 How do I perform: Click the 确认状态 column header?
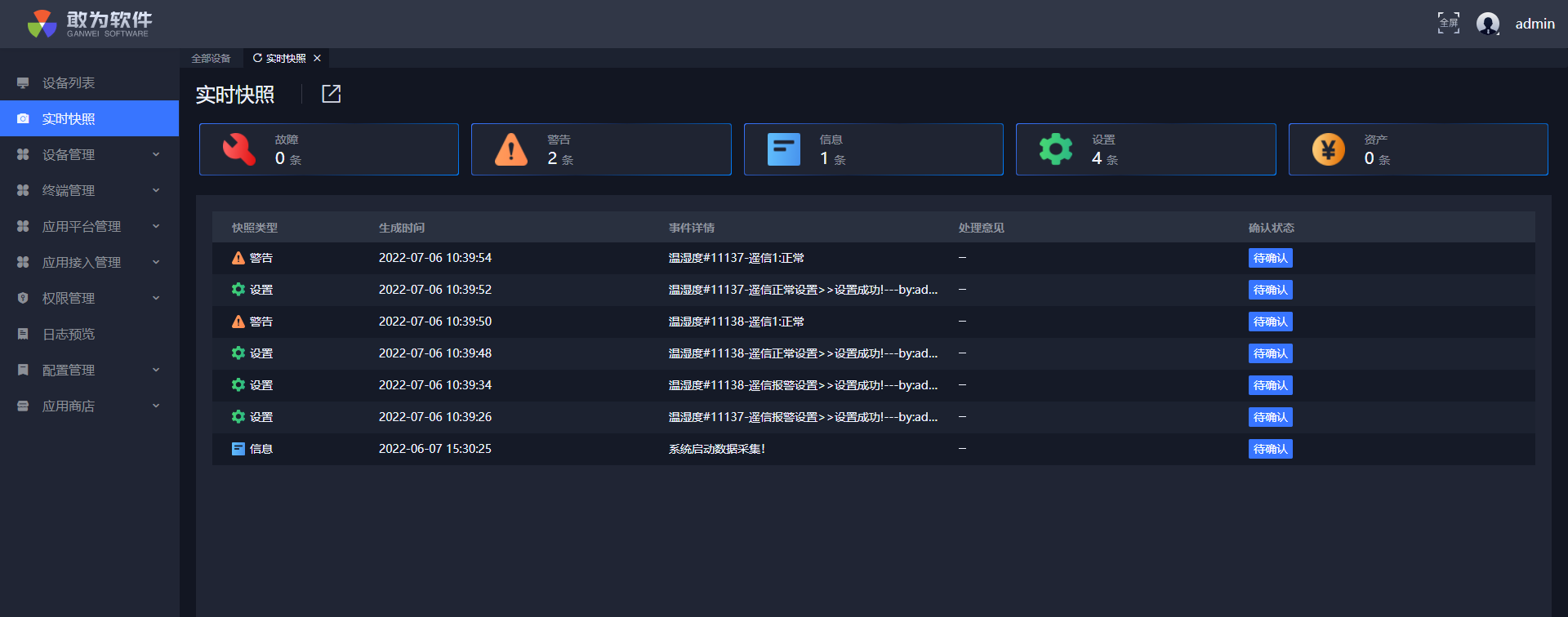click(1272, 228)
